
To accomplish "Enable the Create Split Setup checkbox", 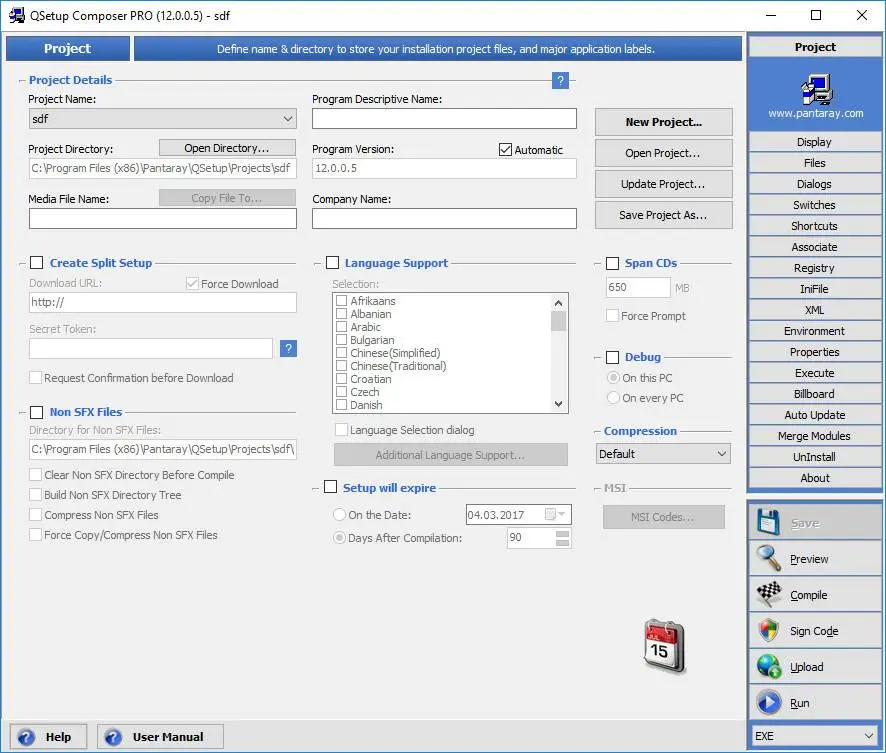I will pyautogui.click(x=37, y=263).
